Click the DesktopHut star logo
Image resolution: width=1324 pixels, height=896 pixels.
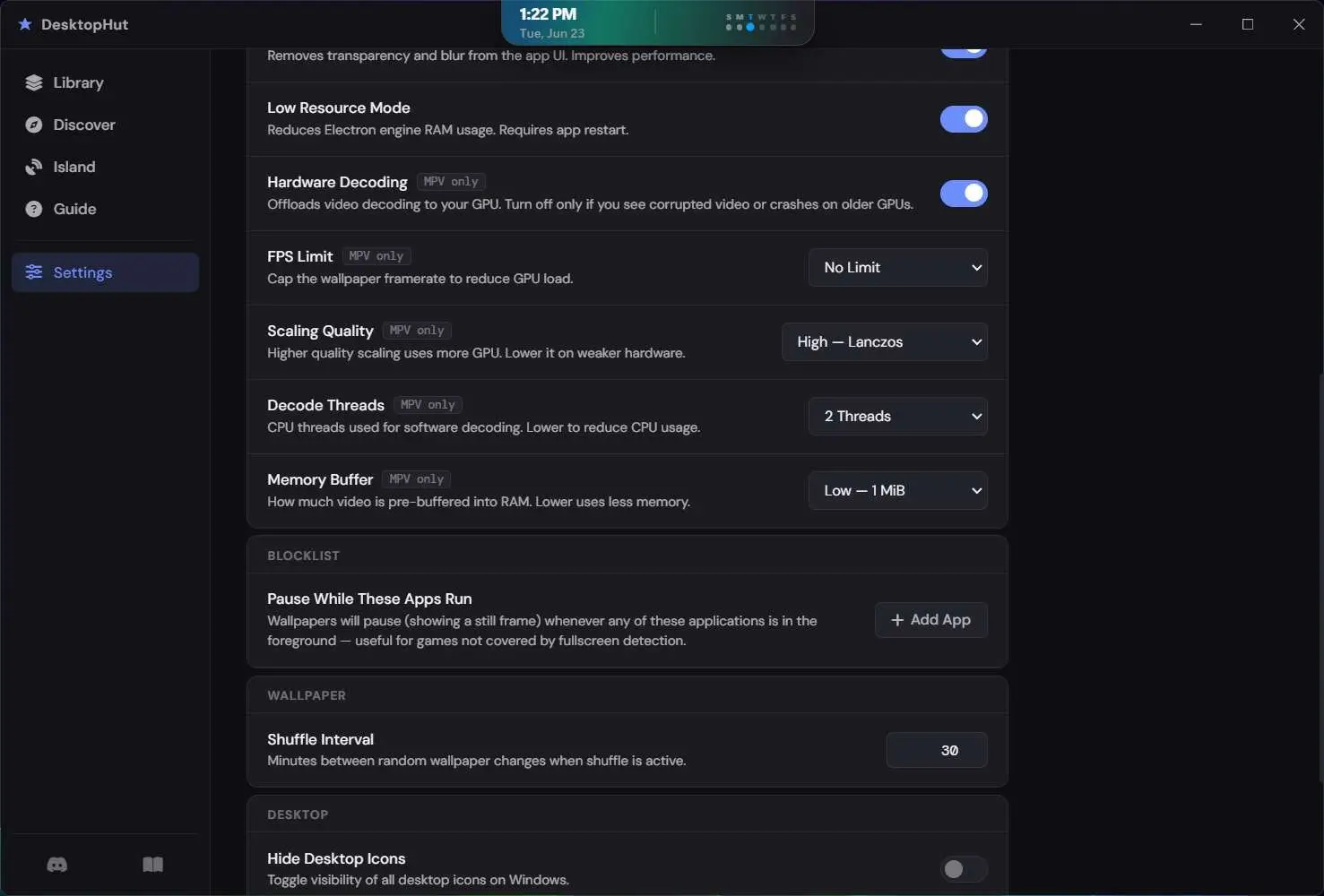[25, 24]
